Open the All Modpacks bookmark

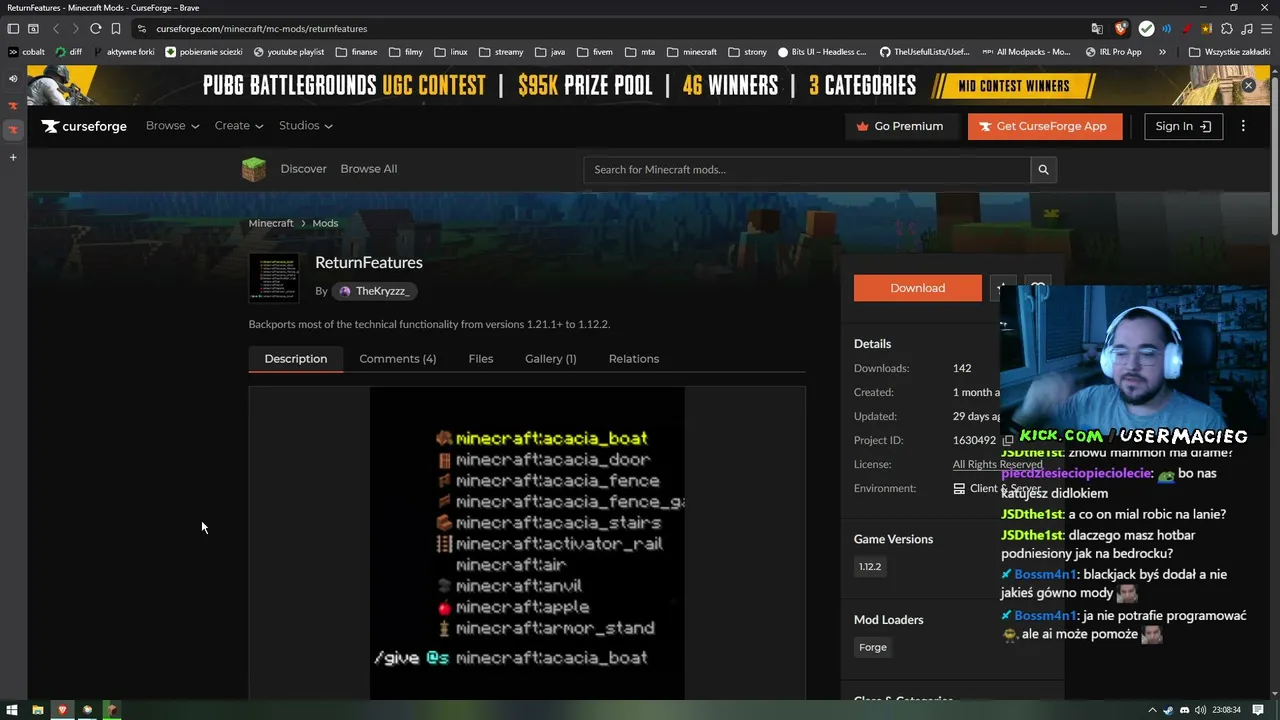pyautogui.click(x=1026, y=52)
